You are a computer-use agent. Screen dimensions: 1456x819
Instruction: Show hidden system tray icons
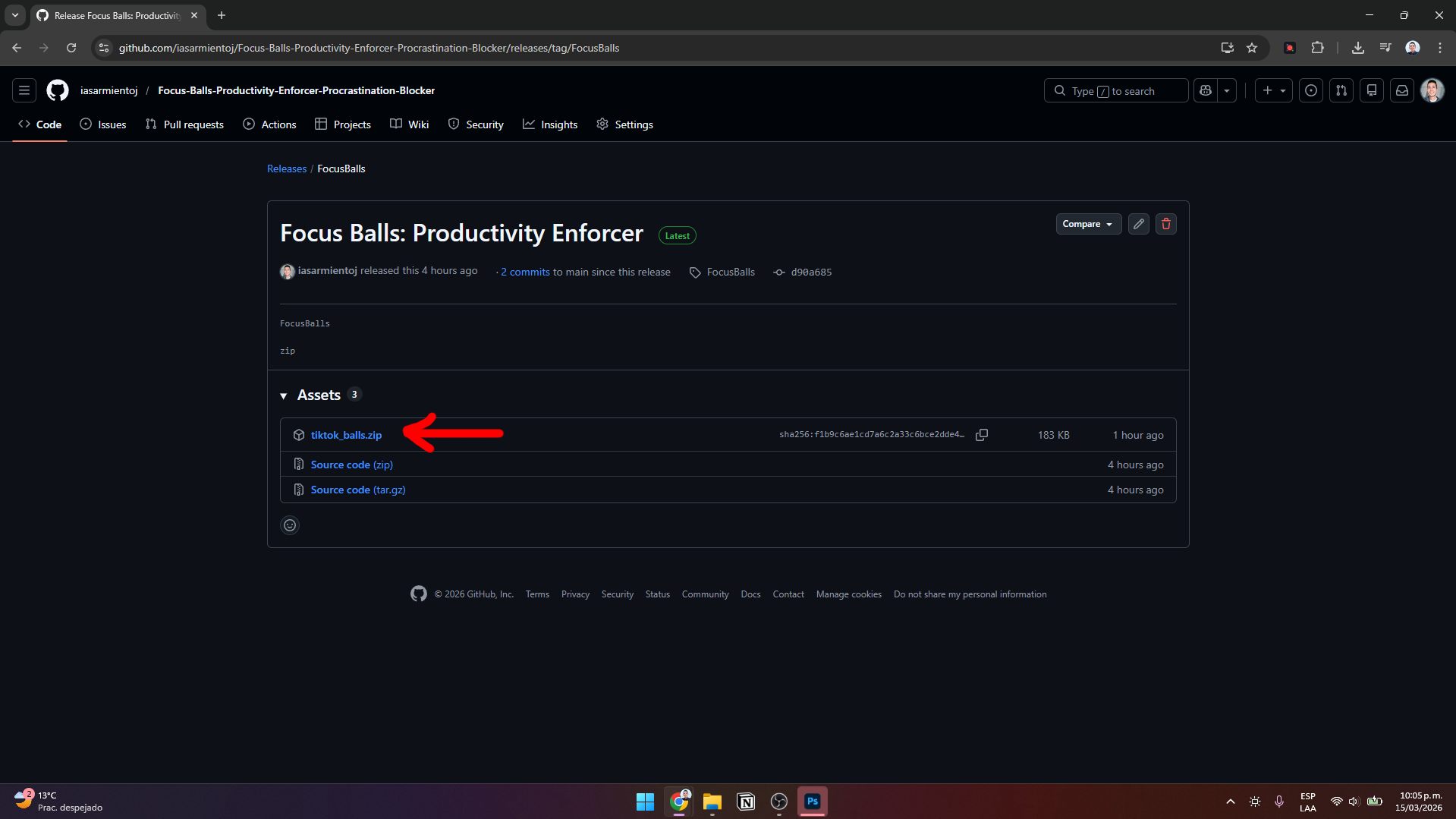click(x=1231, y=802)
